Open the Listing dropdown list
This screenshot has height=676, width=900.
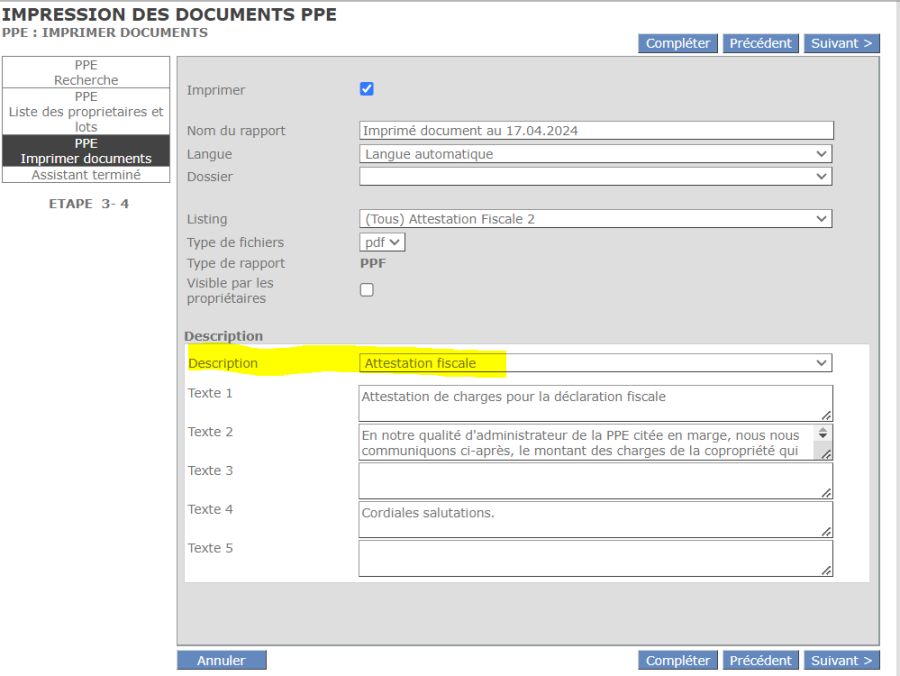pyautogui.click(x=595, y=219)
